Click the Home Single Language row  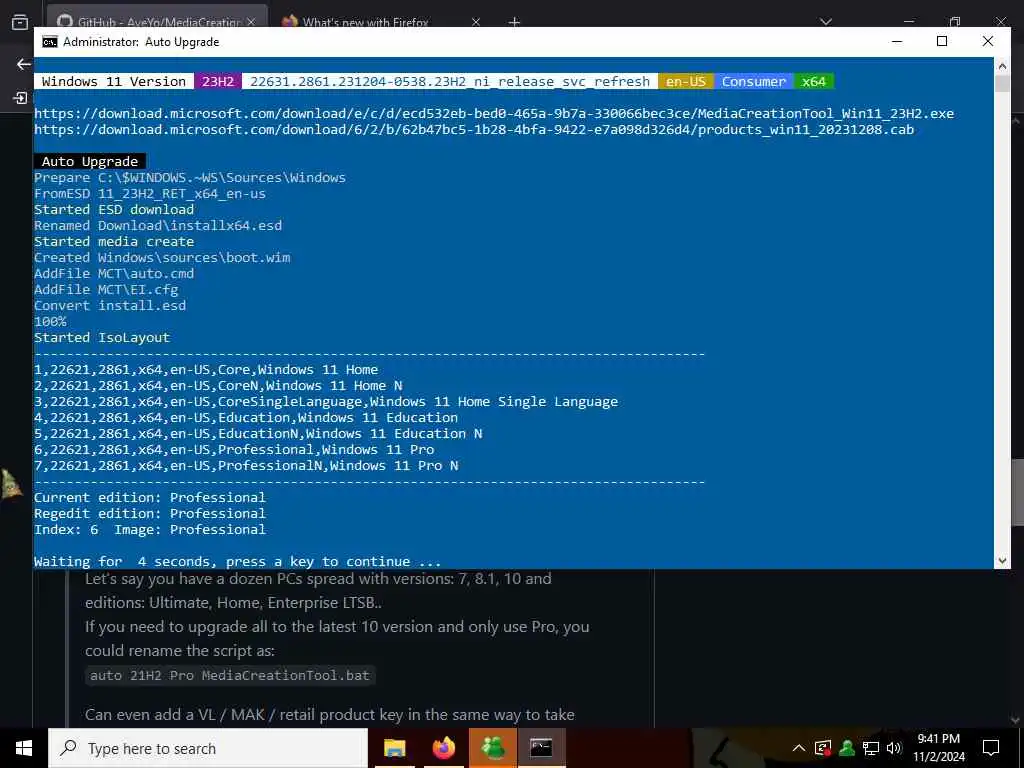pos(326,402)
